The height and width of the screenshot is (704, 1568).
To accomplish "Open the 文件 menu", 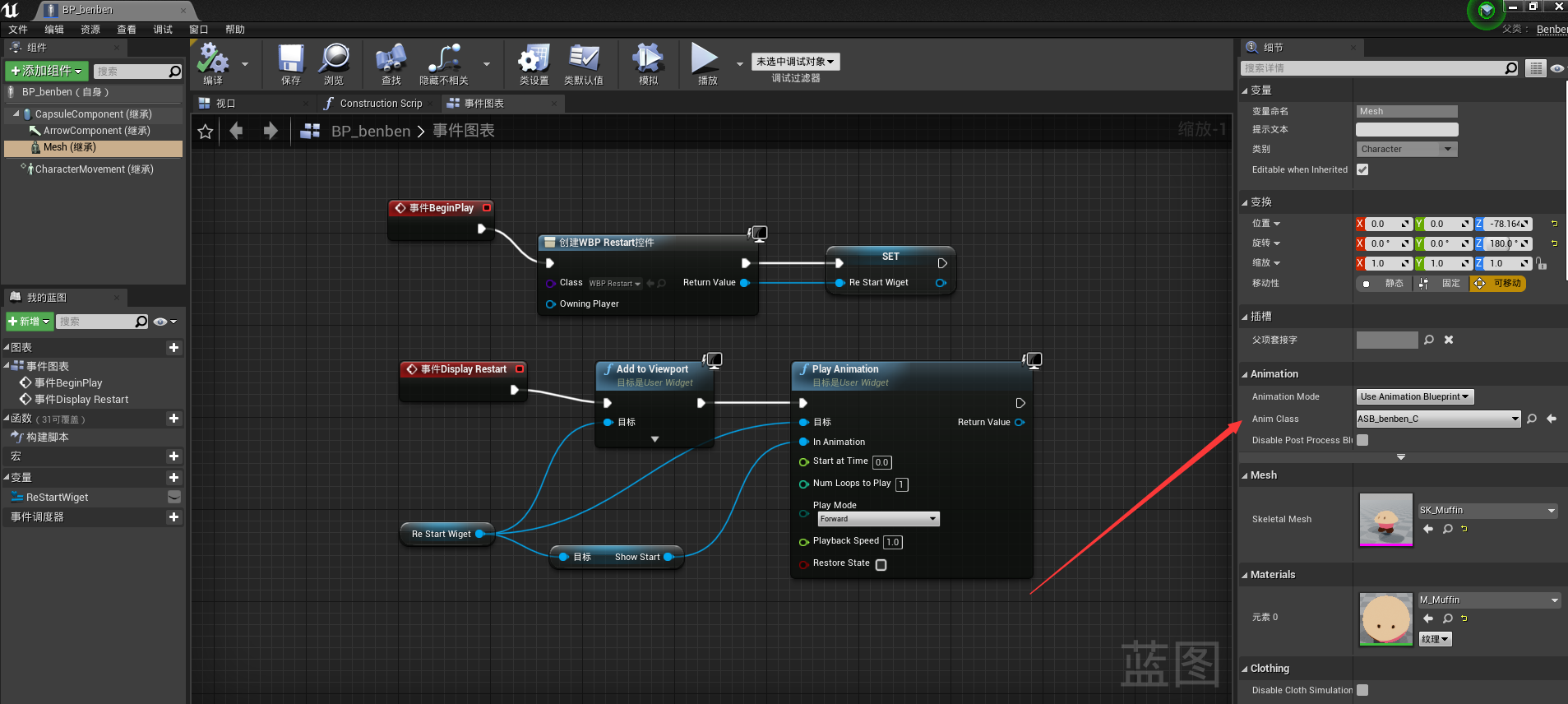I will [x=18, y=30].
